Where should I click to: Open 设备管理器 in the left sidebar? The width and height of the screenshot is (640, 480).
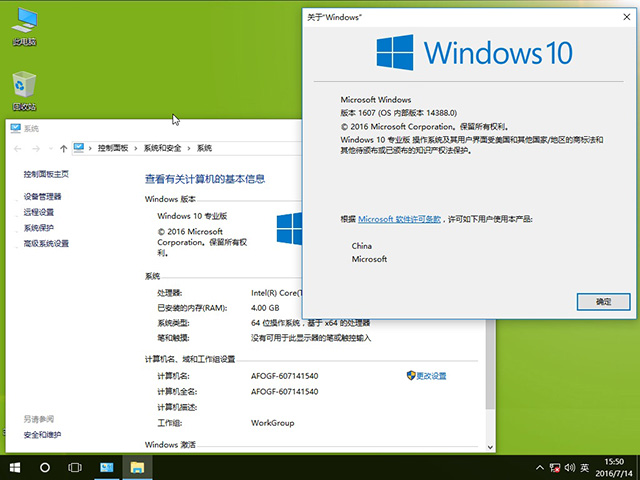coord(42,197)
